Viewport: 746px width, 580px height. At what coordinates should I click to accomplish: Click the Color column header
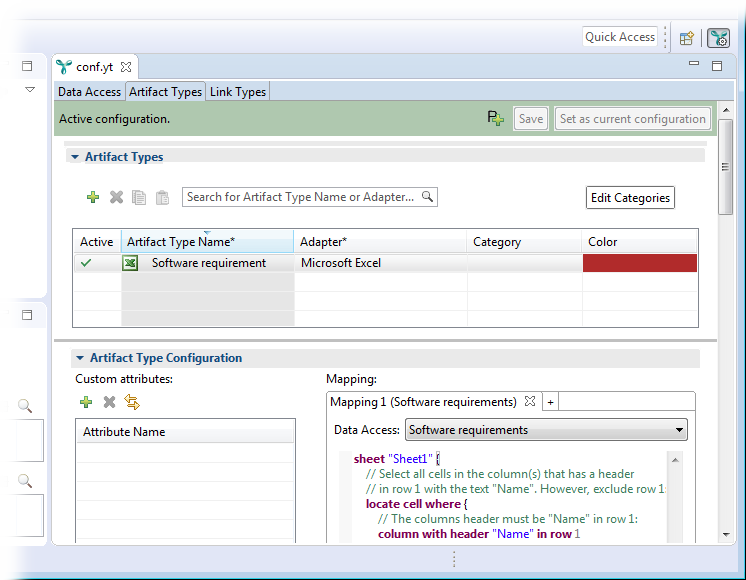639,242
